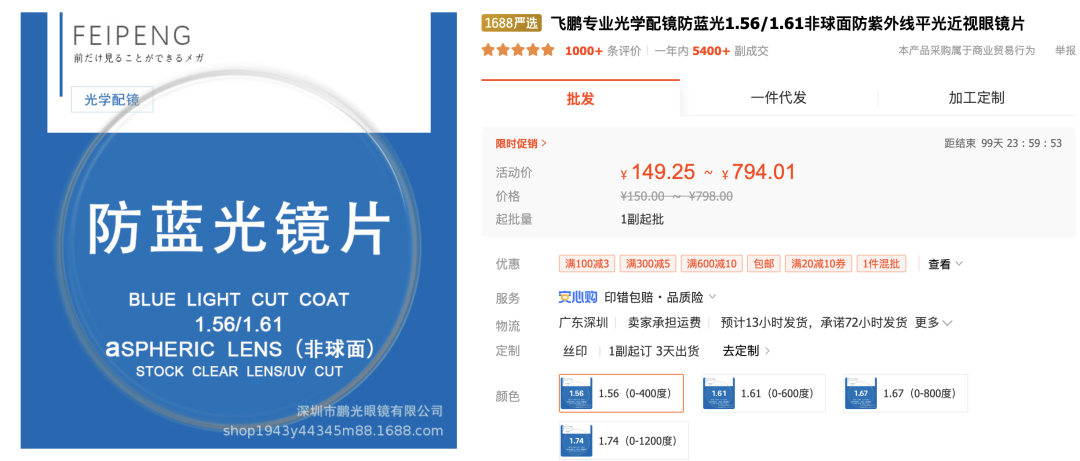1080x461 pixels.
Task: Click the struck-through price ¥150.00 ~ ¥798.00
Action: pos(676,196)
